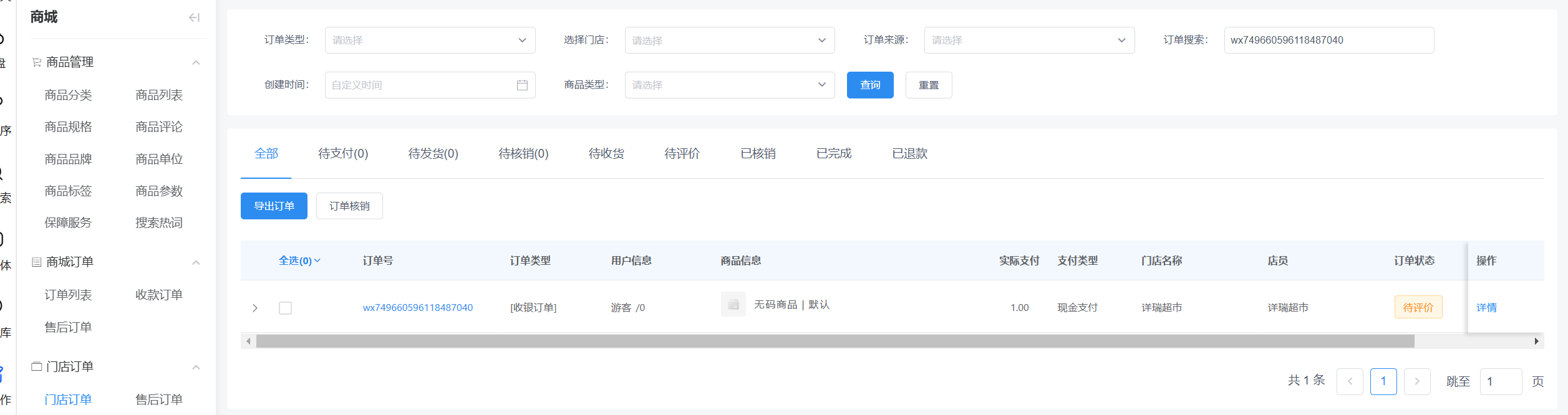Viewport: 1568px width, 415px height.
Task: Open 收款订单 under 商城订单
Action: [159, 295]
